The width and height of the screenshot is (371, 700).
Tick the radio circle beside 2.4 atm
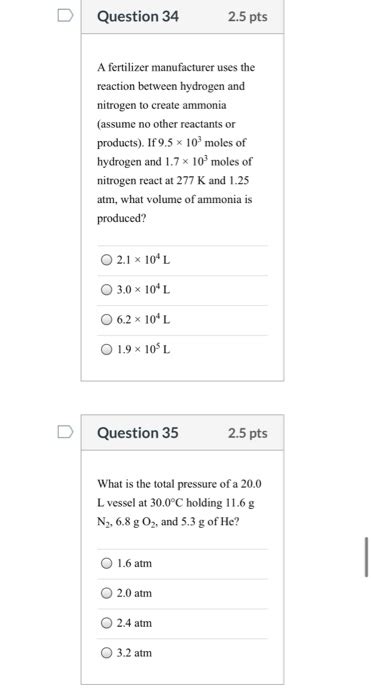[106, 623]
